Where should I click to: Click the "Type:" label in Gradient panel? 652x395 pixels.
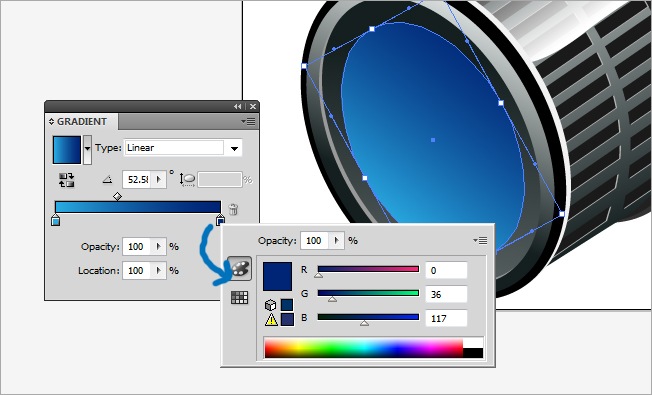(x=108, y=148)
